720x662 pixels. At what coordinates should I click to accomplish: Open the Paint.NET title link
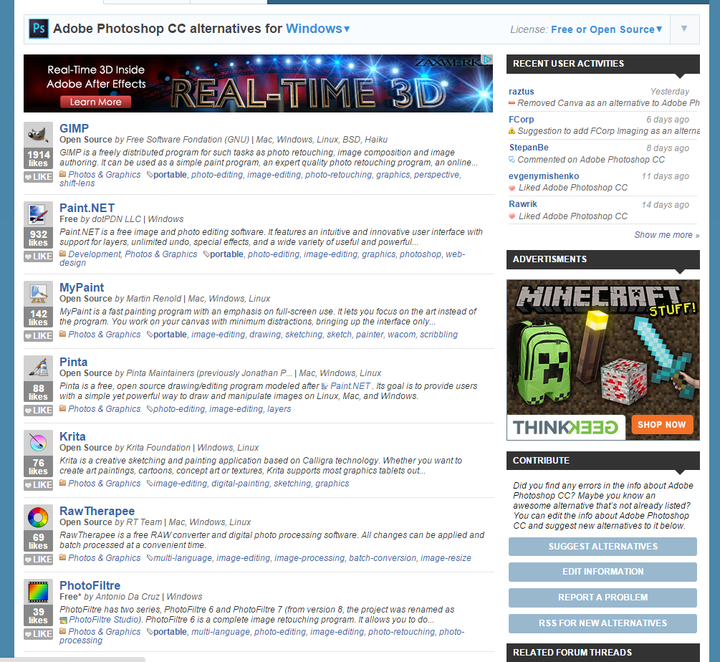click(x=87, y=208)
